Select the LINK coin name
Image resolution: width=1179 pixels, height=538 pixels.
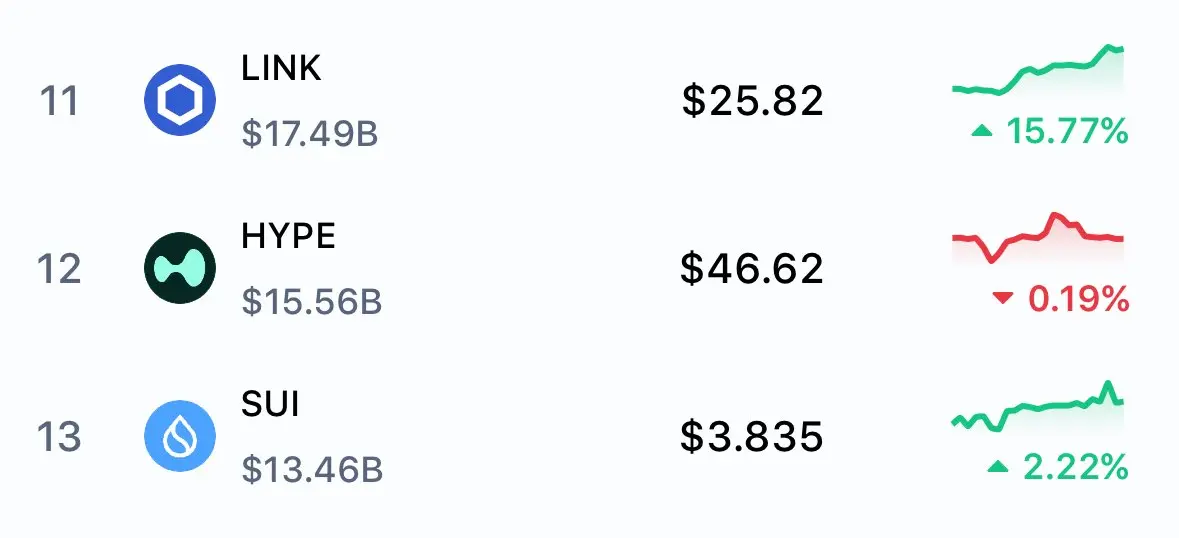pyautogui.click(x=281, y=68)
